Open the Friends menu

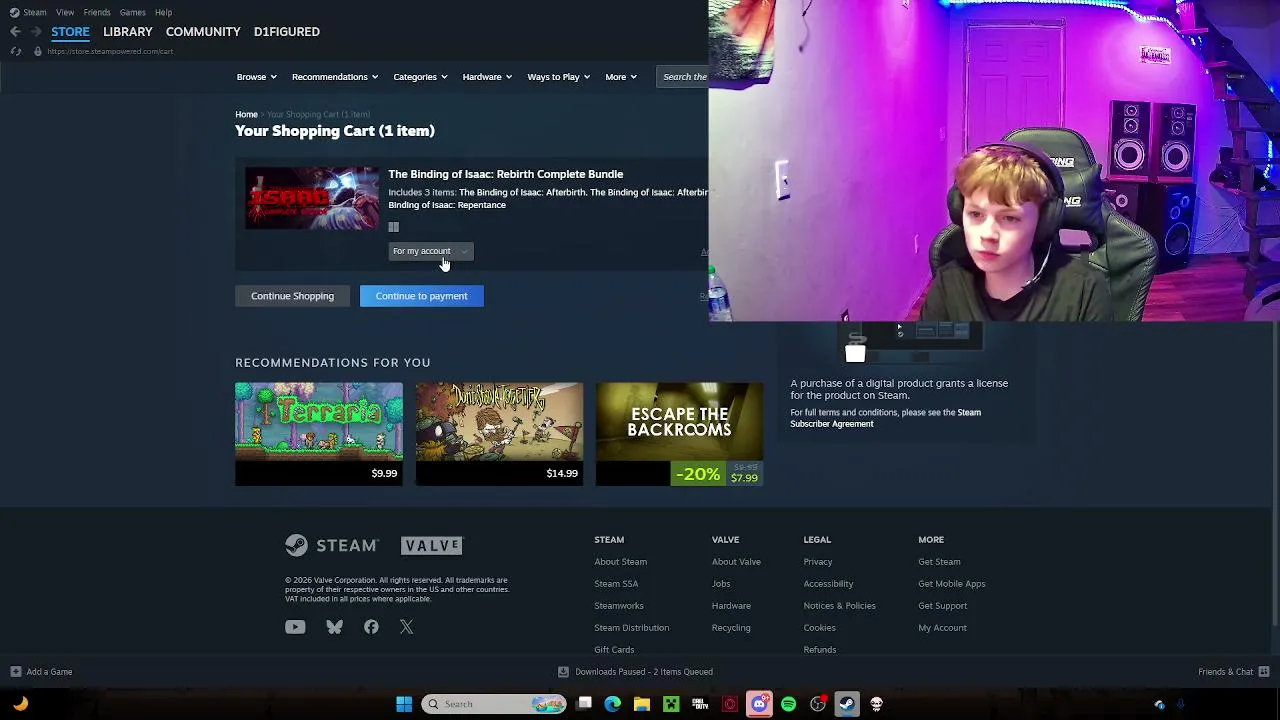pyautogui.click(x=97, y=12)
